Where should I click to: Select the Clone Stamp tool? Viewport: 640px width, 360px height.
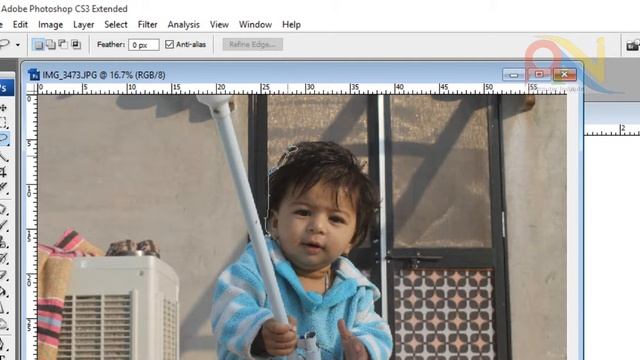pos(4,242)
